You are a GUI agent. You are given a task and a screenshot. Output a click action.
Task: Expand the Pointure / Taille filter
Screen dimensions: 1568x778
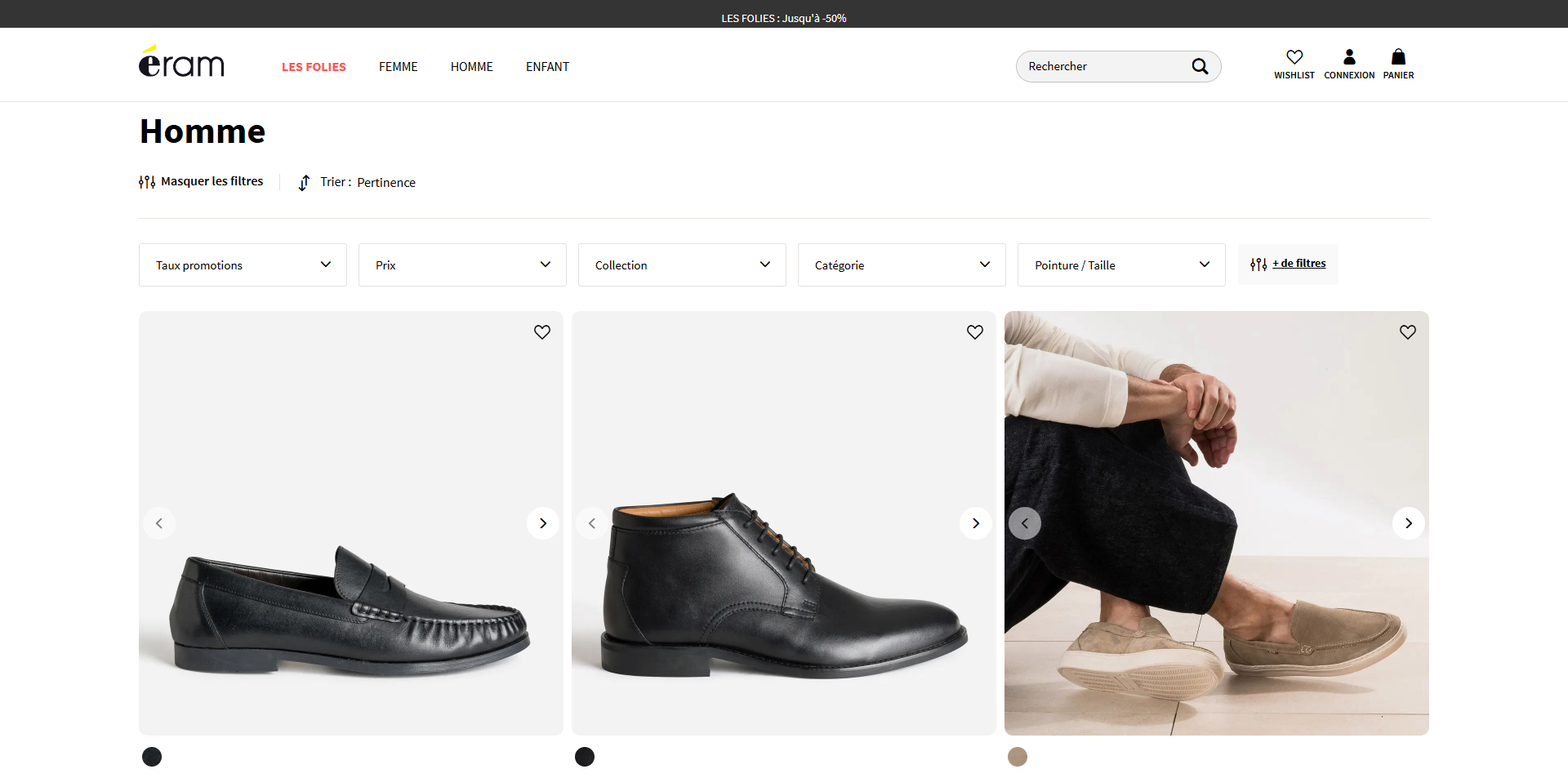(x=1121, y=265)
